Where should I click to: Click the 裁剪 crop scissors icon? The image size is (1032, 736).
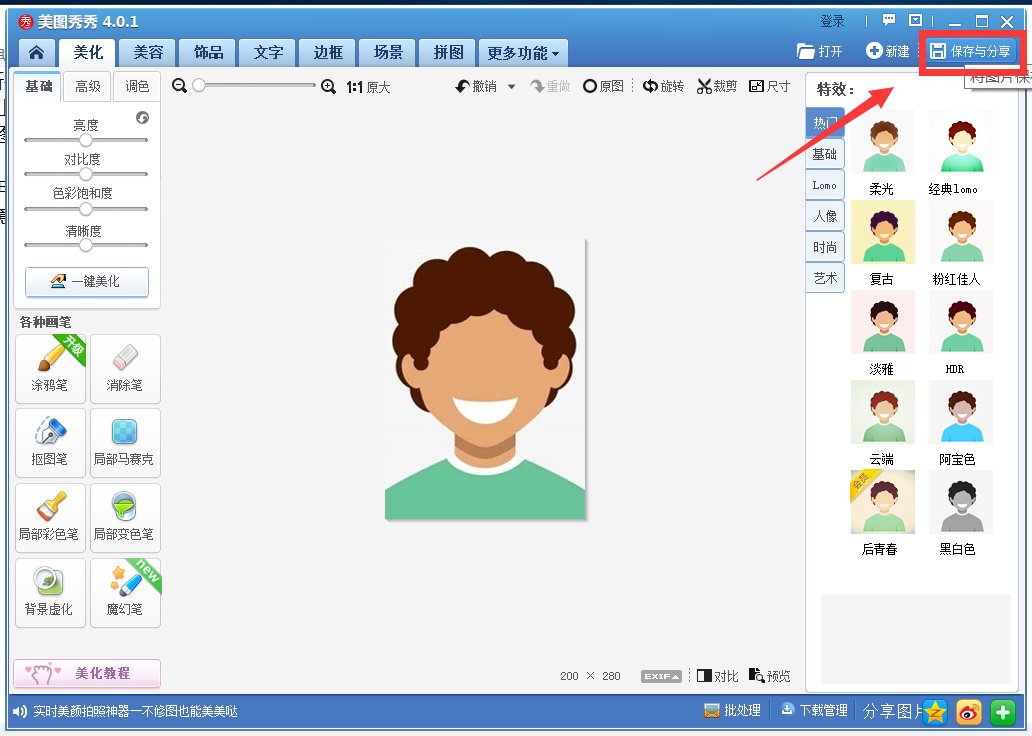tap(704, 86)
